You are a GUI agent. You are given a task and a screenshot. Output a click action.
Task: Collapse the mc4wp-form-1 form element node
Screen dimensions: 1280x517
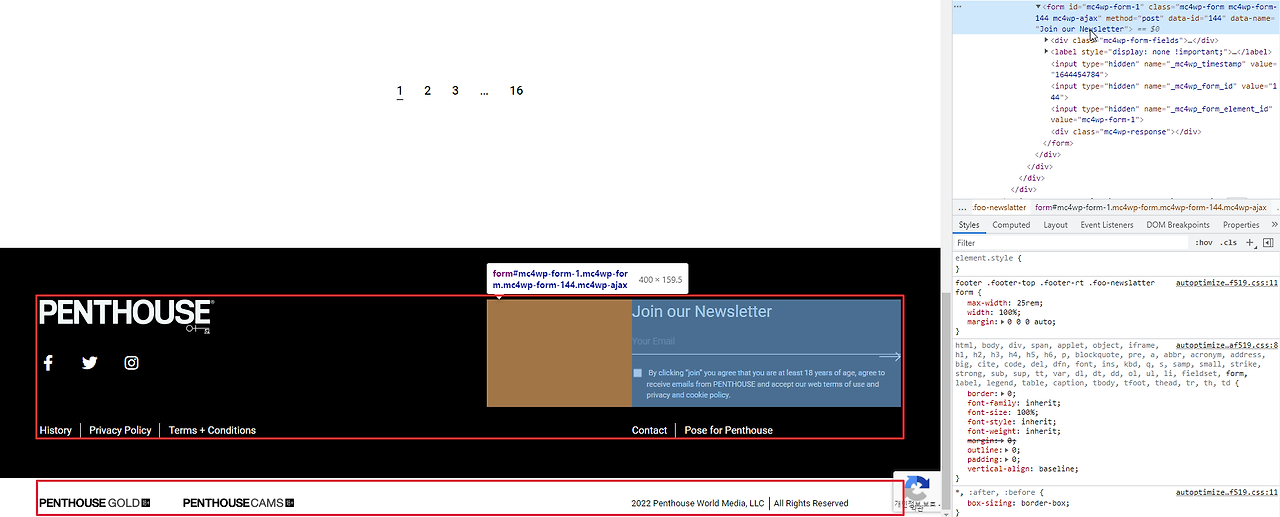pos(1038,7)
